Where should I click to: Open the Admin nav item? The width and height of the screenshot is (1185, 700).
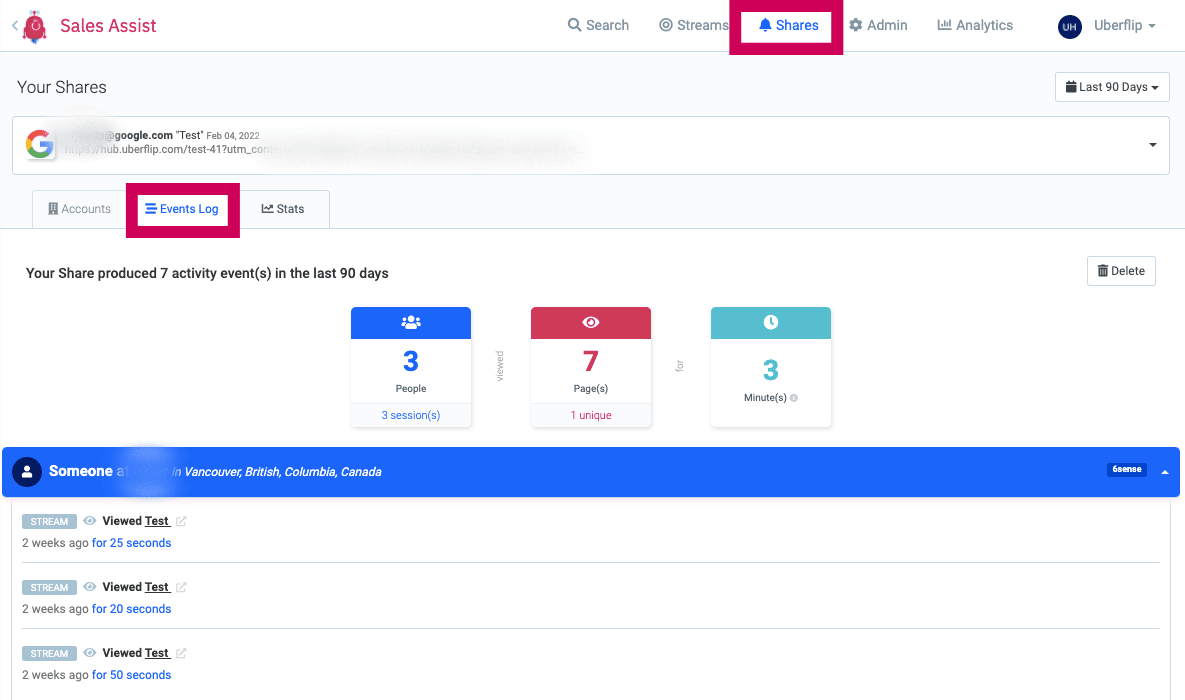pos(877,25)
